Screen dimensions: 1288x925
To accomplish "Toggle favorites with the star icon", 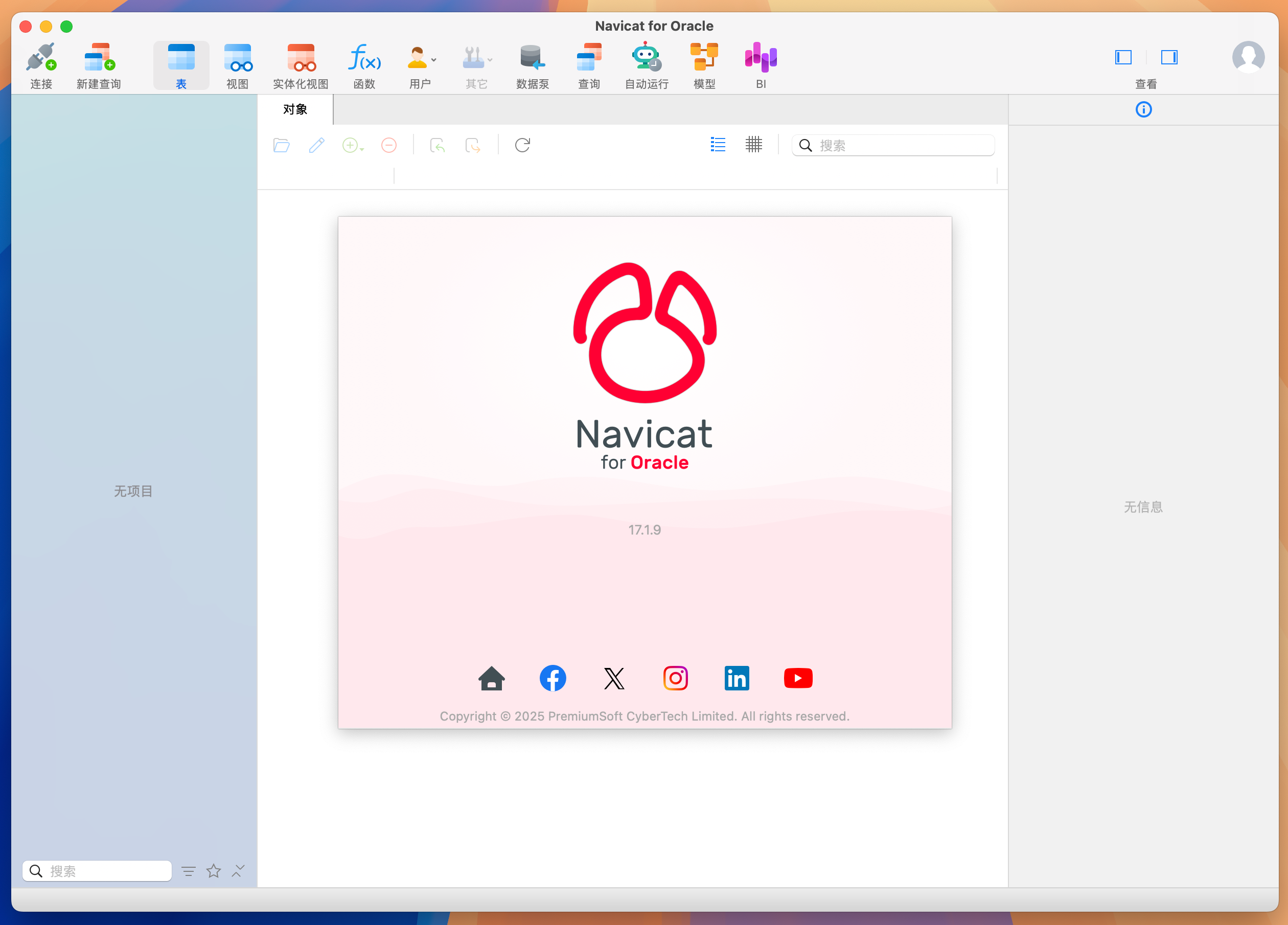I will pos(213,870).
